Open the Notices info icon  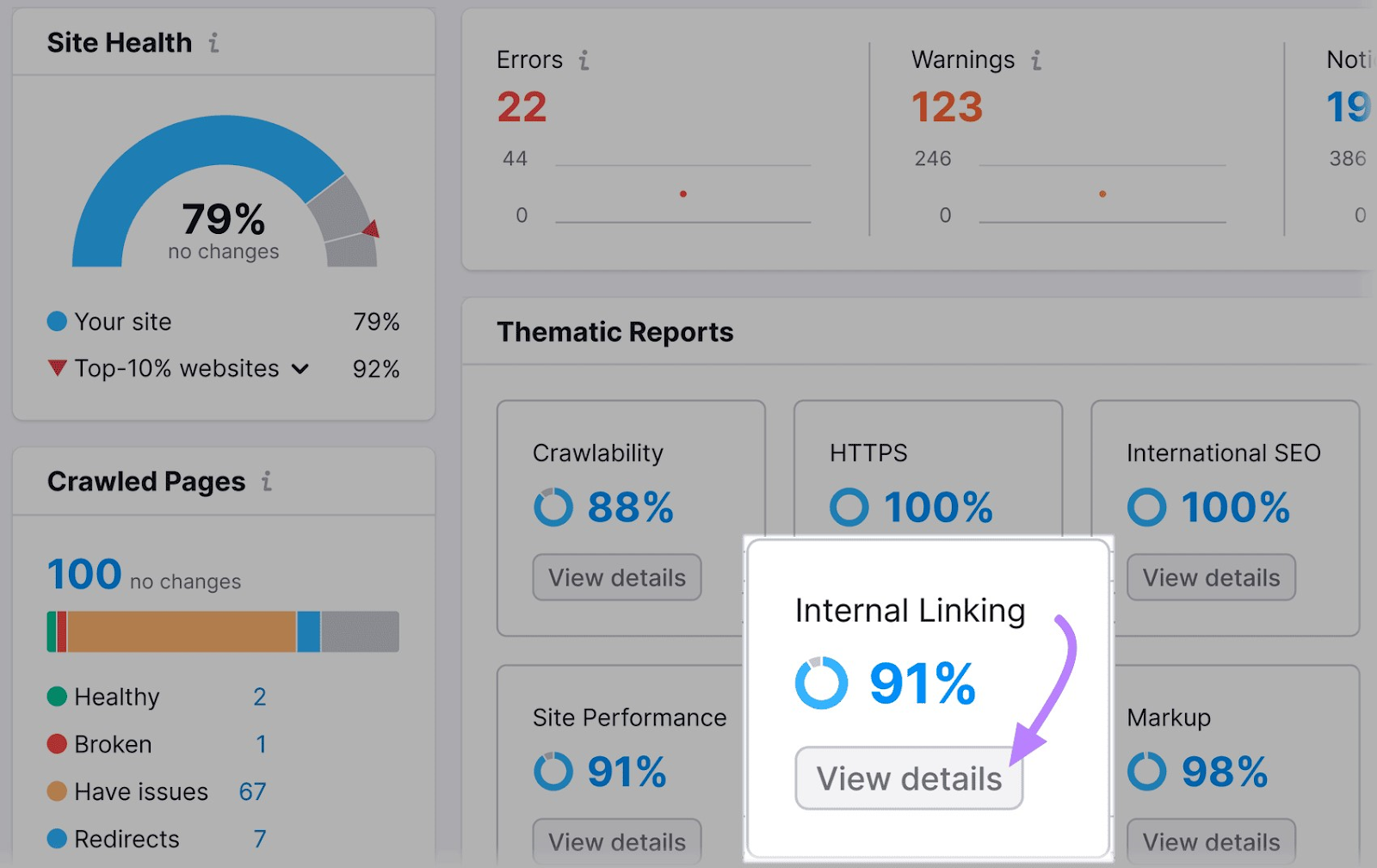click(1374, 60)
